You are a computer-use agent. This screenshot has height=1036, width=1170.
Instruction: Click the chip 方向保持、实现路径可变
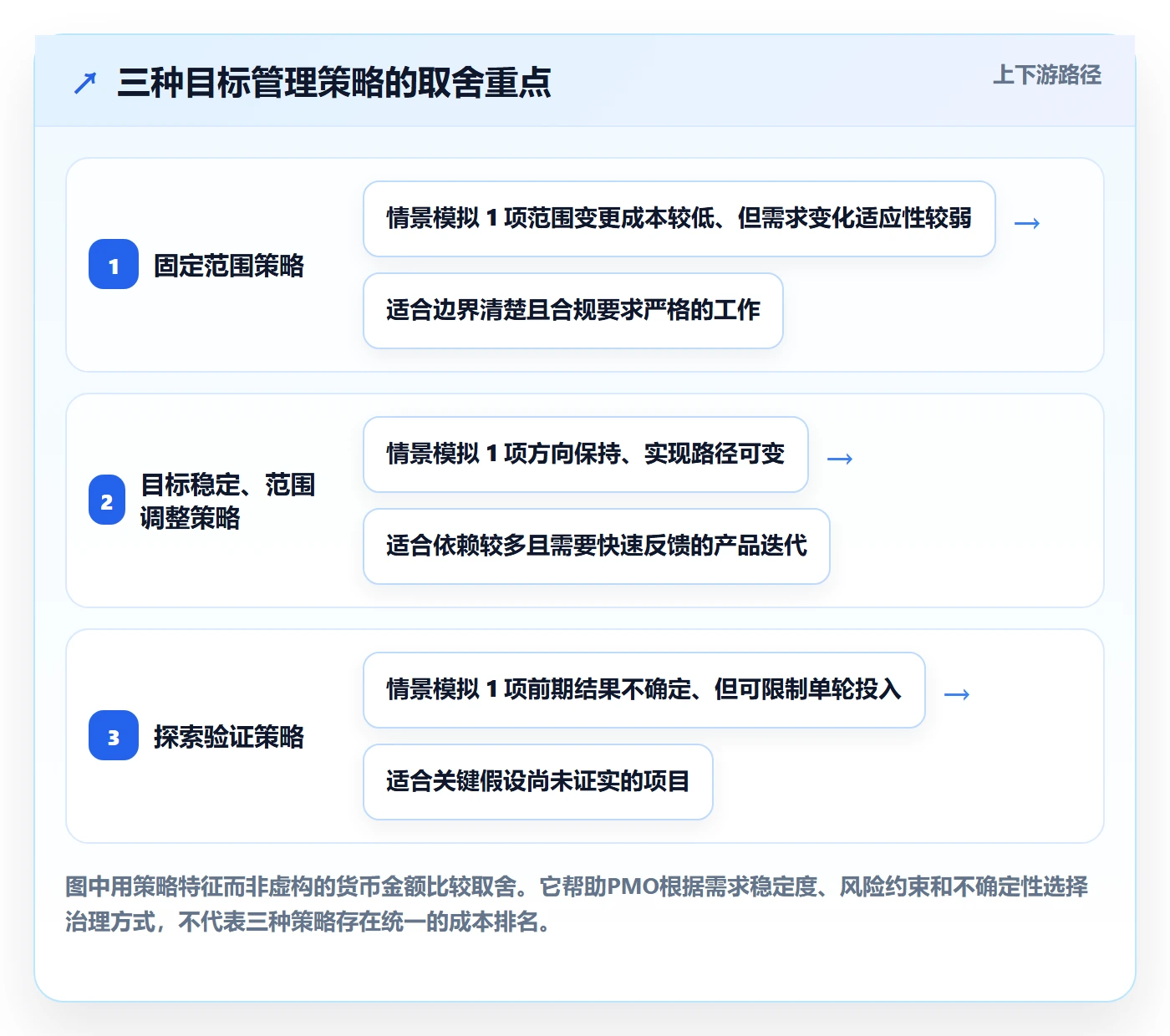tap(586, 455)
